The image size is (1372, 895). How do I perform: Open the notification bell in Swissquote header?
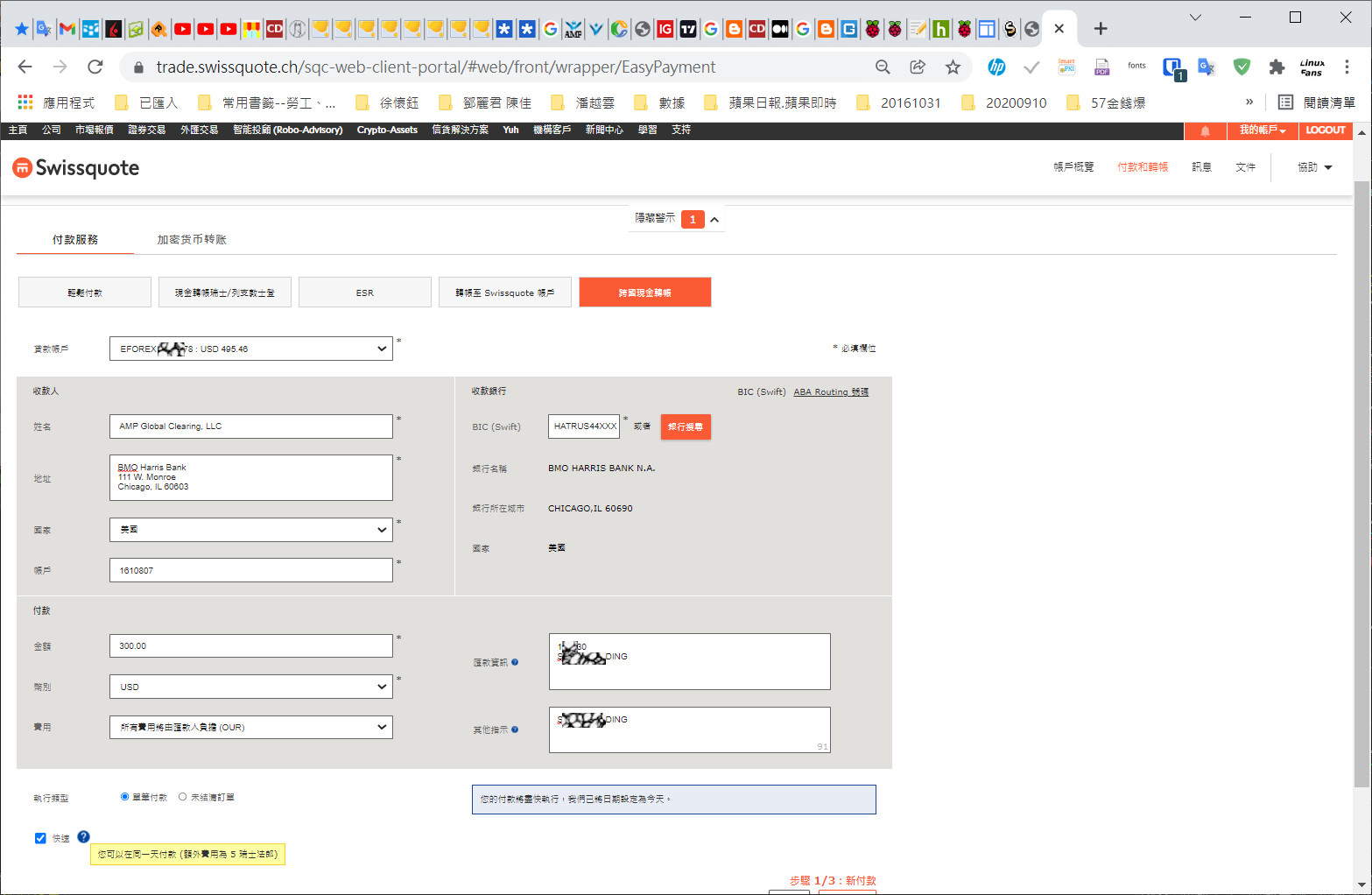[1205, 130]
